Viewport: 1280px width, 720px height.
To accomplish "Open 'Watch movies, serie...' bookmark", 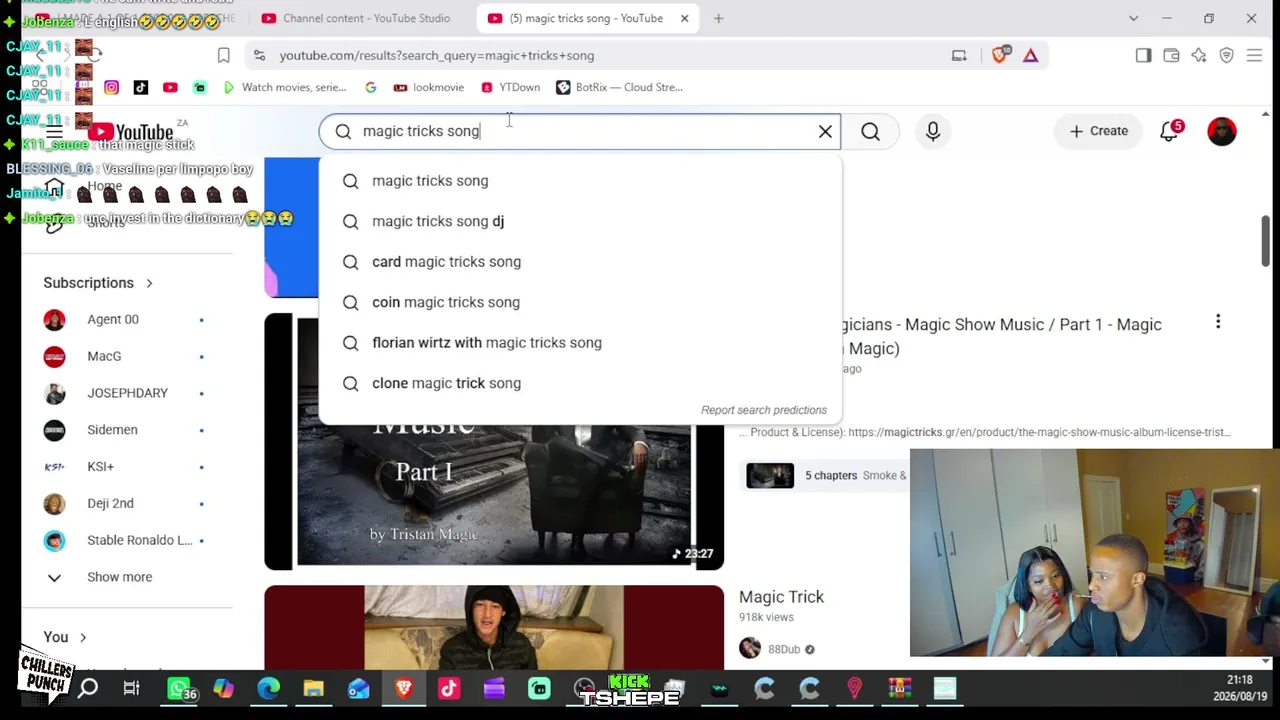I will (284, 87).
